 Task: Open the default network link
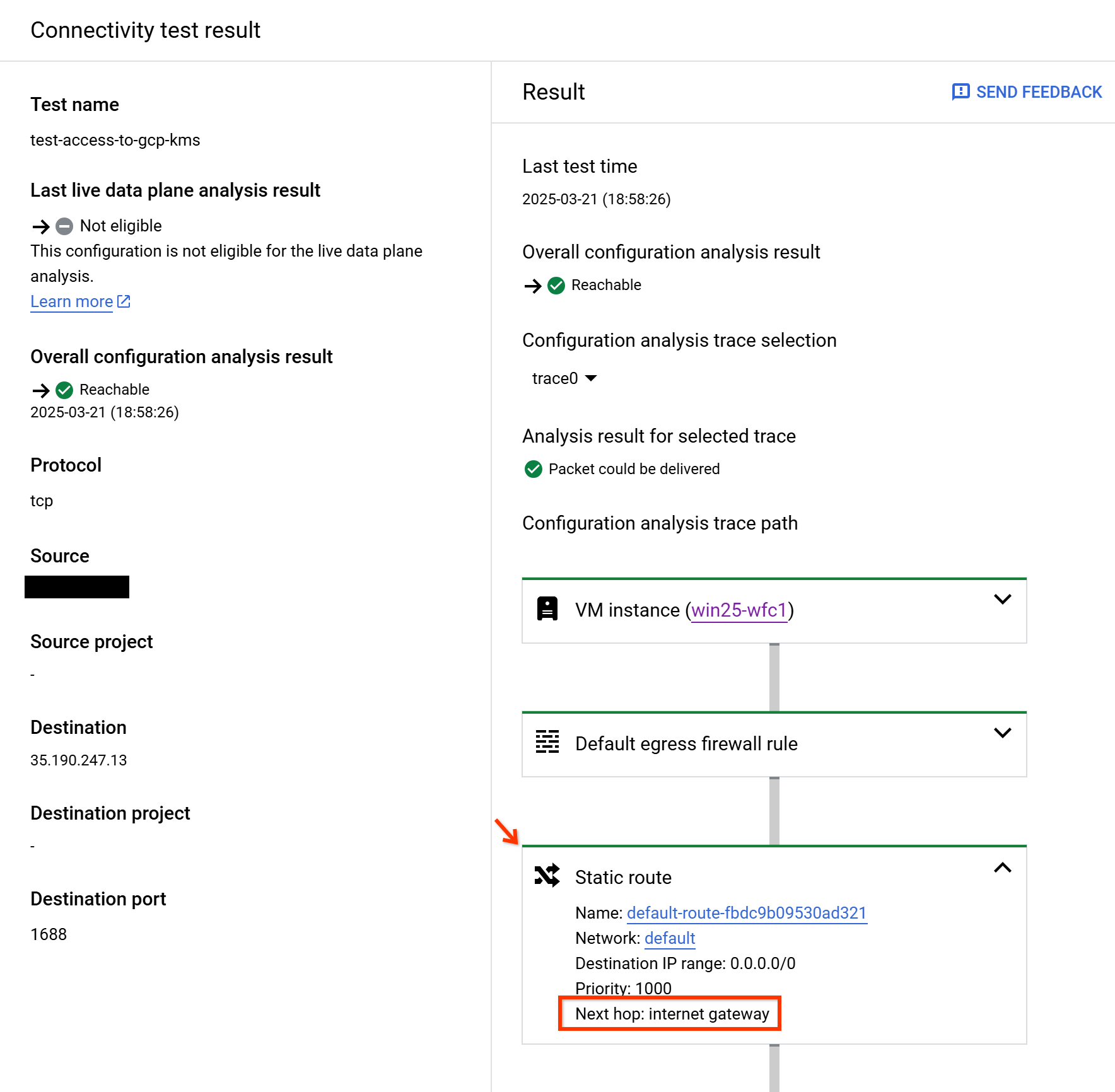click(x=669, y=938)
